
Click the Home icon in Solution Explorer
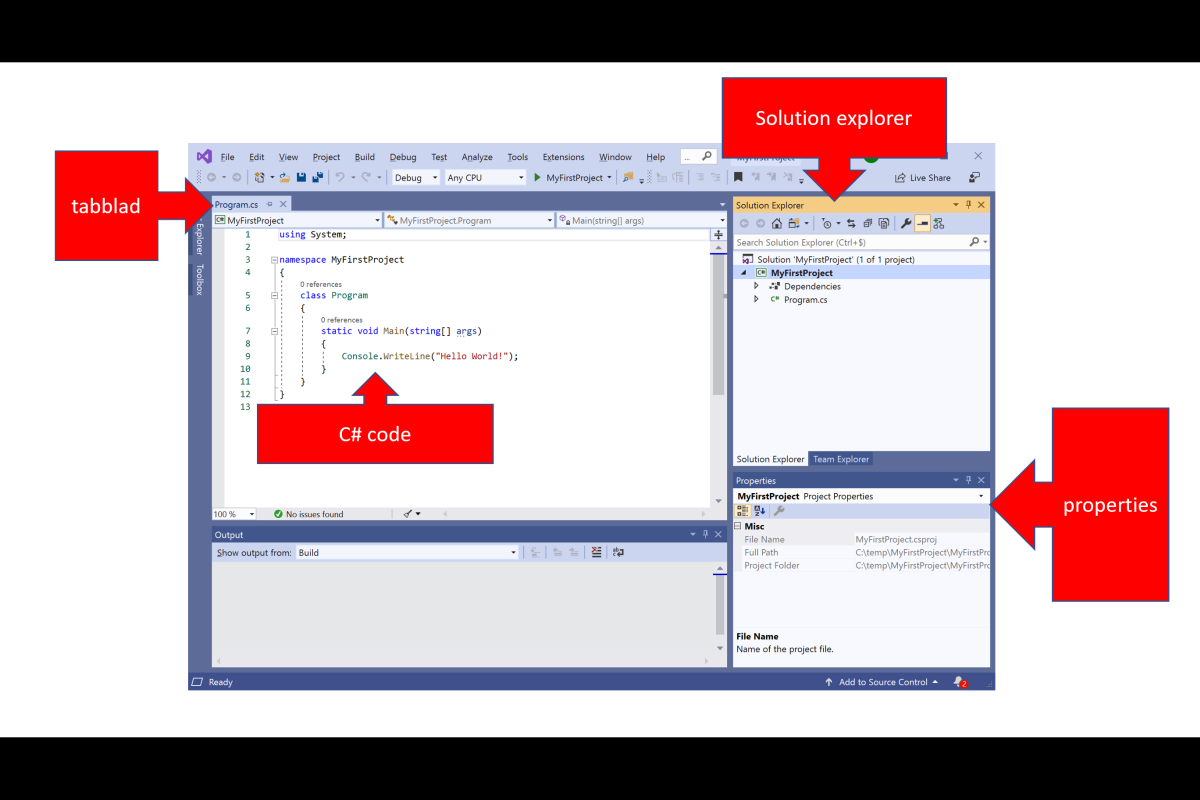776,224
